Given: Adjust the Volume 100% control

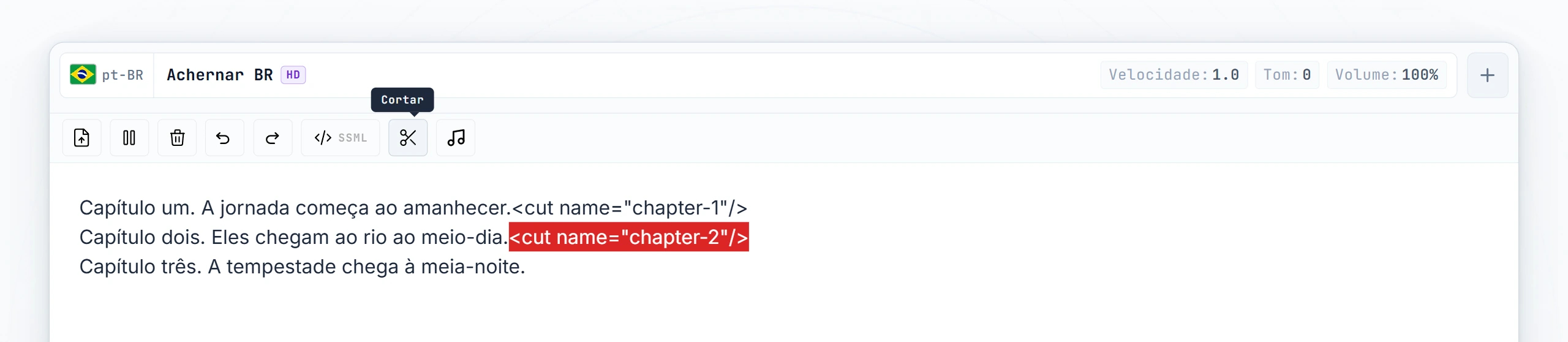Looking at the screenshot, I should pos(1387,75).
